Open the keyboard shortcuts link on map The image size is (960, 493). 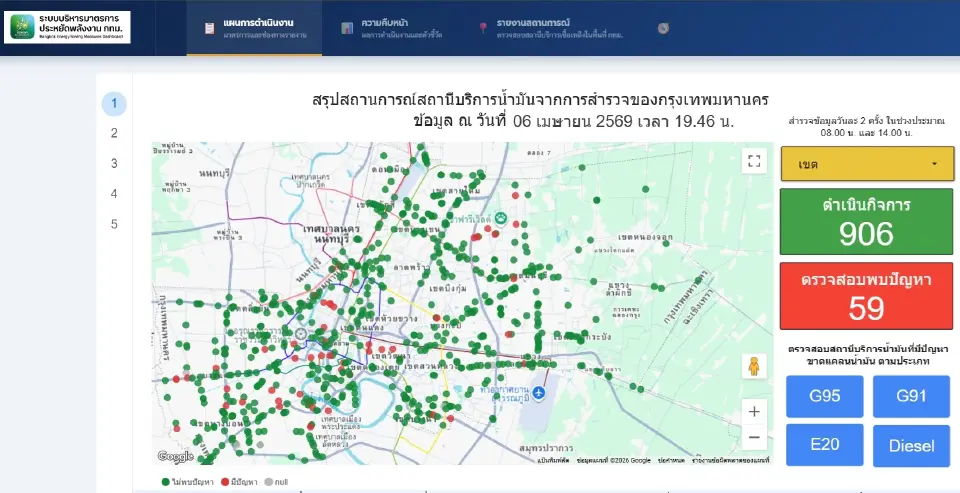pyautogui.click(x=554, y=460)
